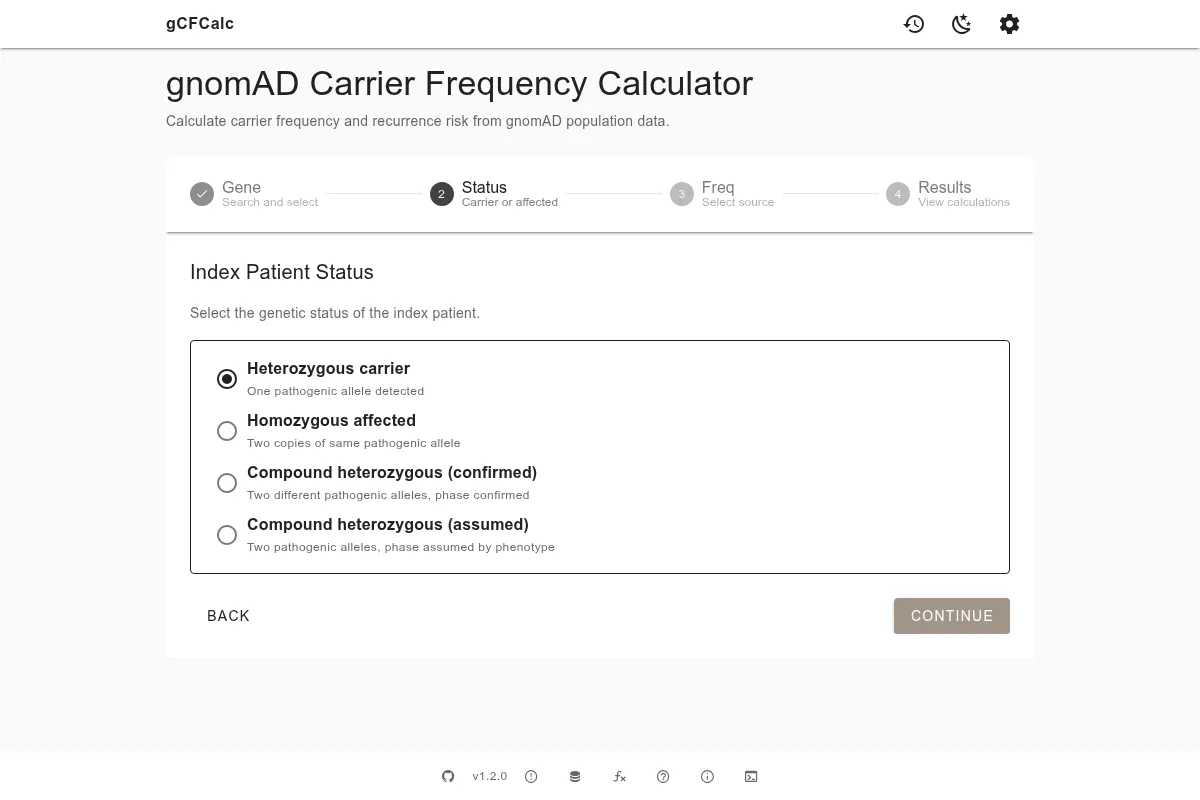Viewport: 1200px width, 800px height.
Task: Open the info circle icon in the footer
Action: coord(707,776)
